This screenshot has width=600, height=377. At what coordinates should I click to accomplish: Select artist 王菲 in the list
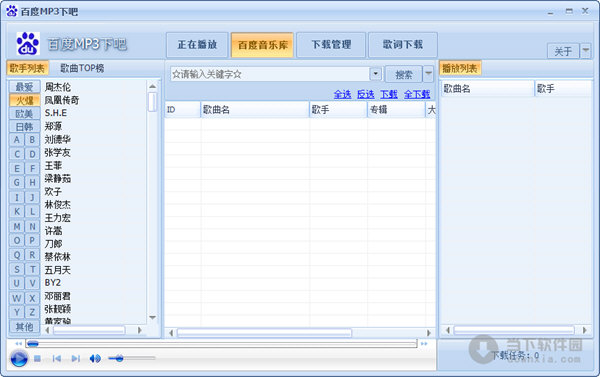(x=53, y=165)
